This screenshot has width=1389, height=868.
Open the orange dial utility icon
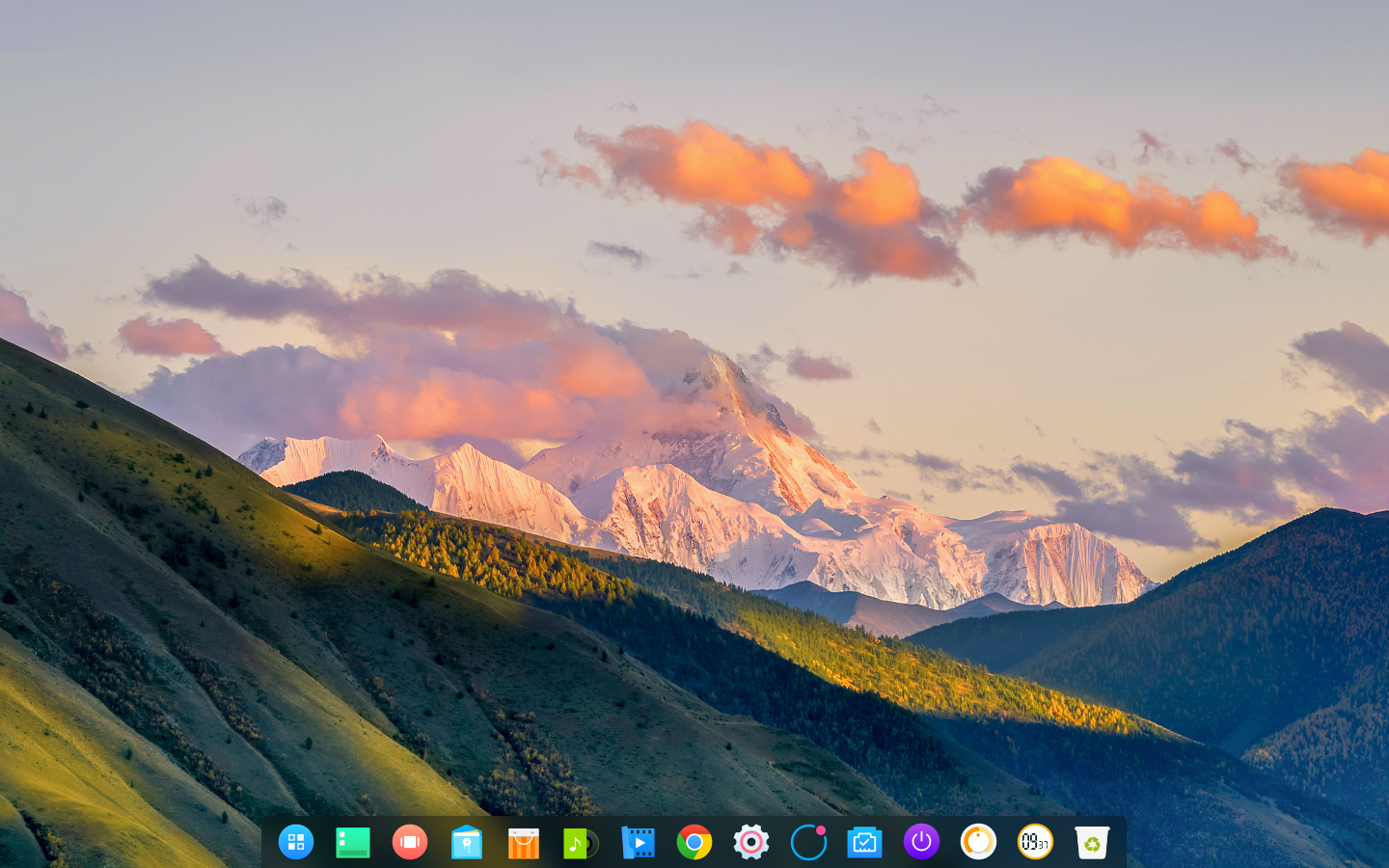click(x=978, y=842)
